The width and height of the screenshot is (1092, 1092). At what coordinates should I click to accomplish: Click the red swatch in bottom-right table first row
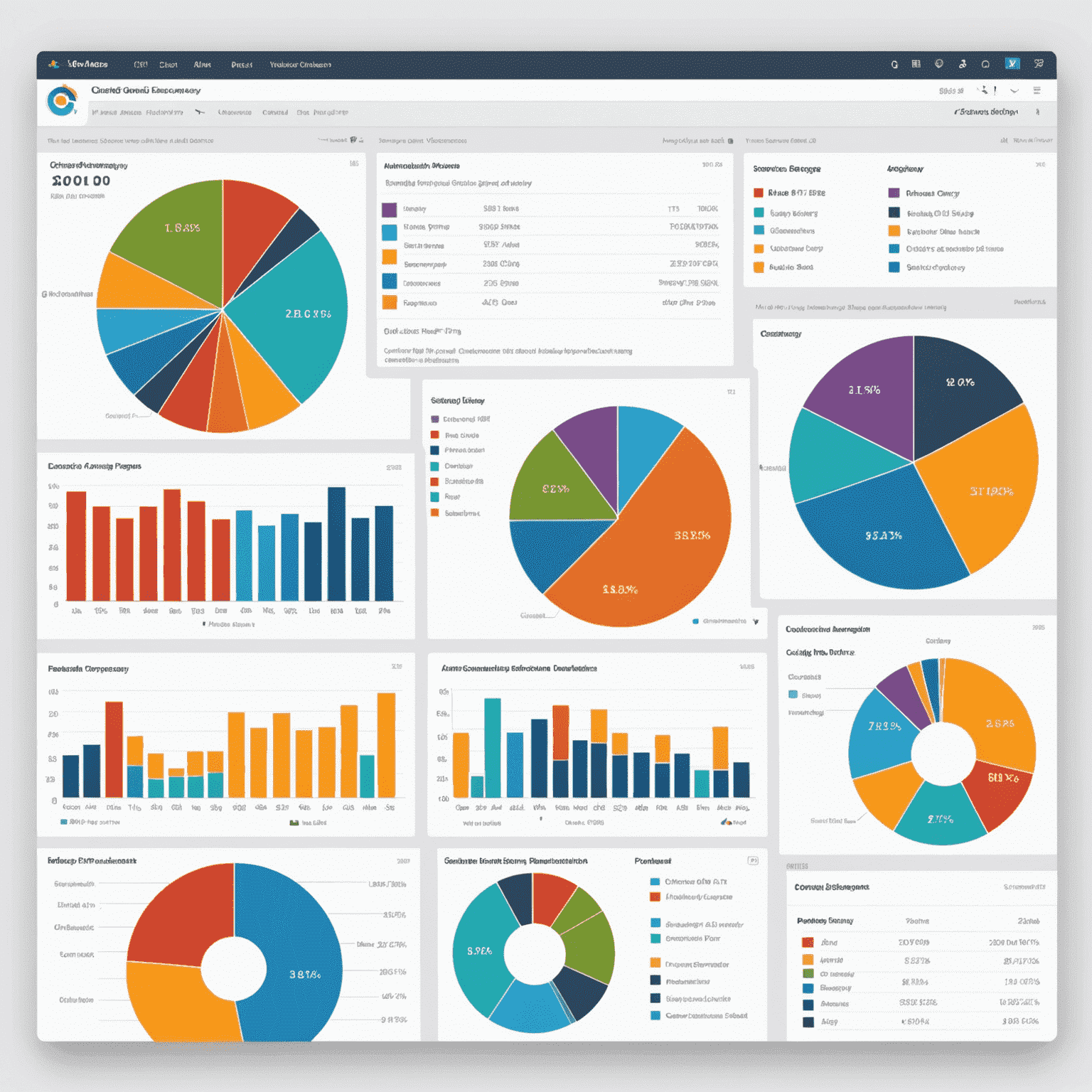pyautogui.click(x=808, y=942)
